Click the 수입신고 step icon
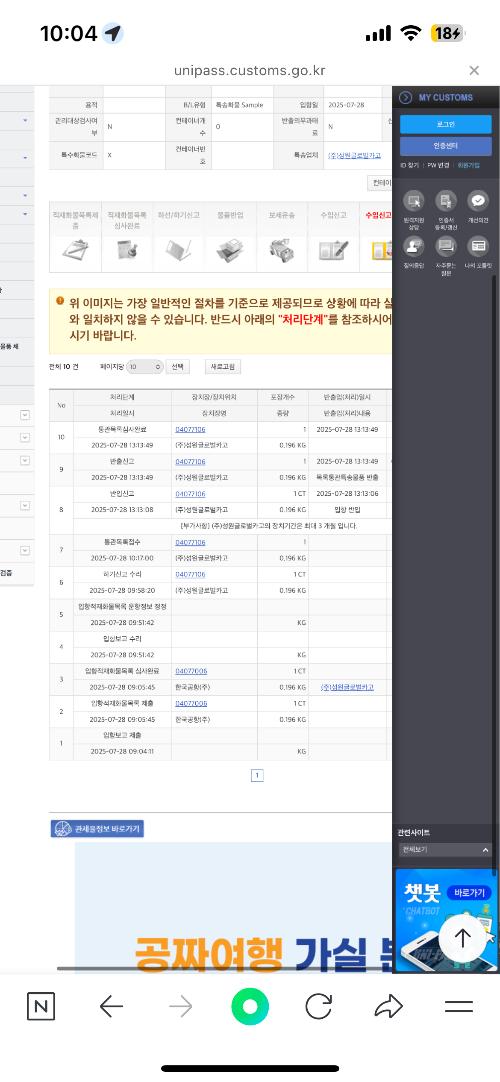 (x=334, y=249)
